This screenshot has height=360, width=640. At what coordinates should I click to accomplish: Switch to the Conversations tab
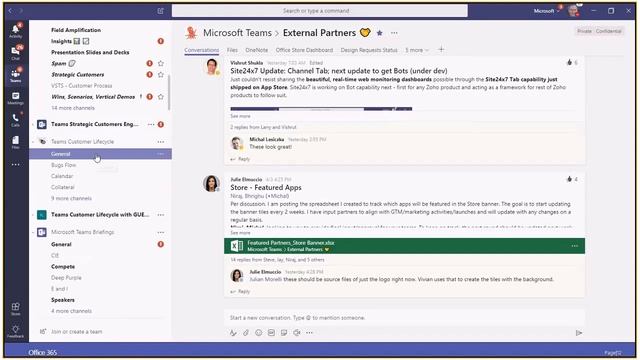[x=201, y=50]
